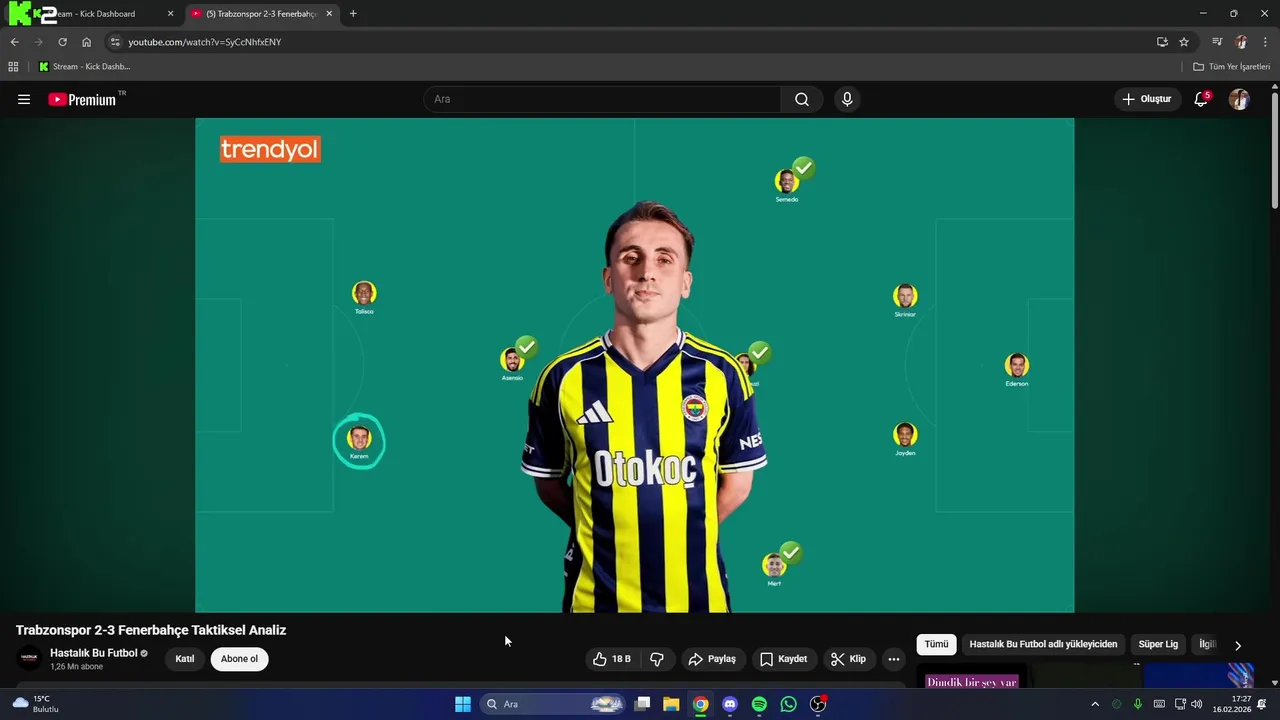Select the Tümü filter chip

(x=936, y=645)
